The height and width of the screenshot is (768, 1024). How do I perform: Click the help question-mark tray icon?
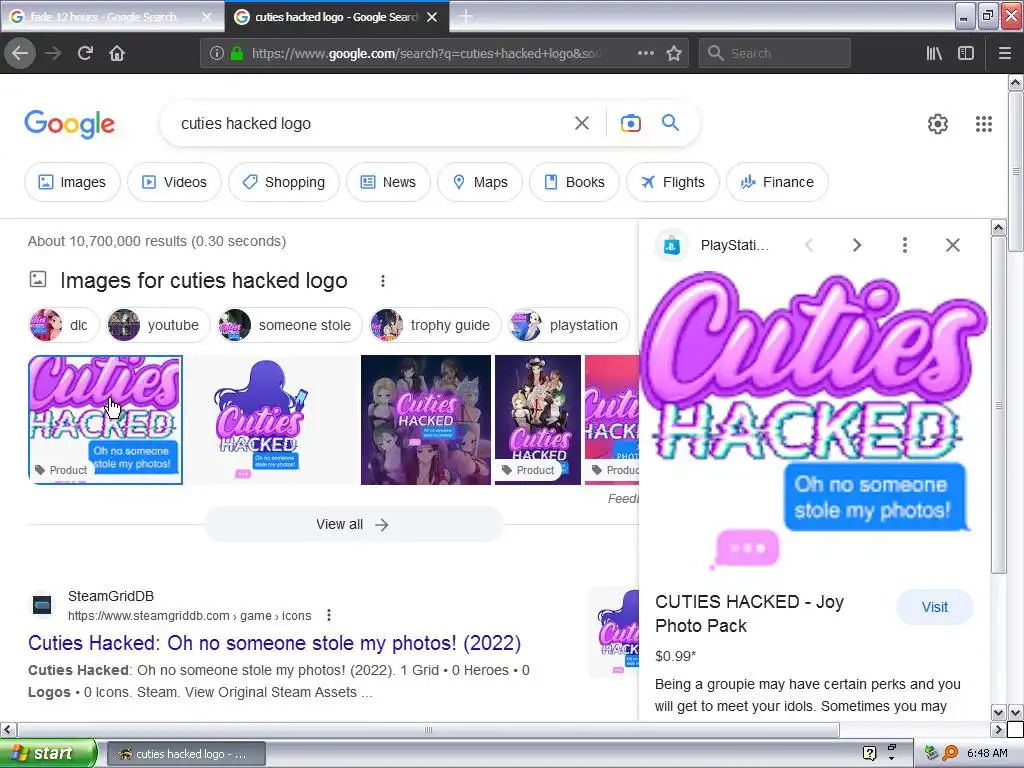click(869, 753)
